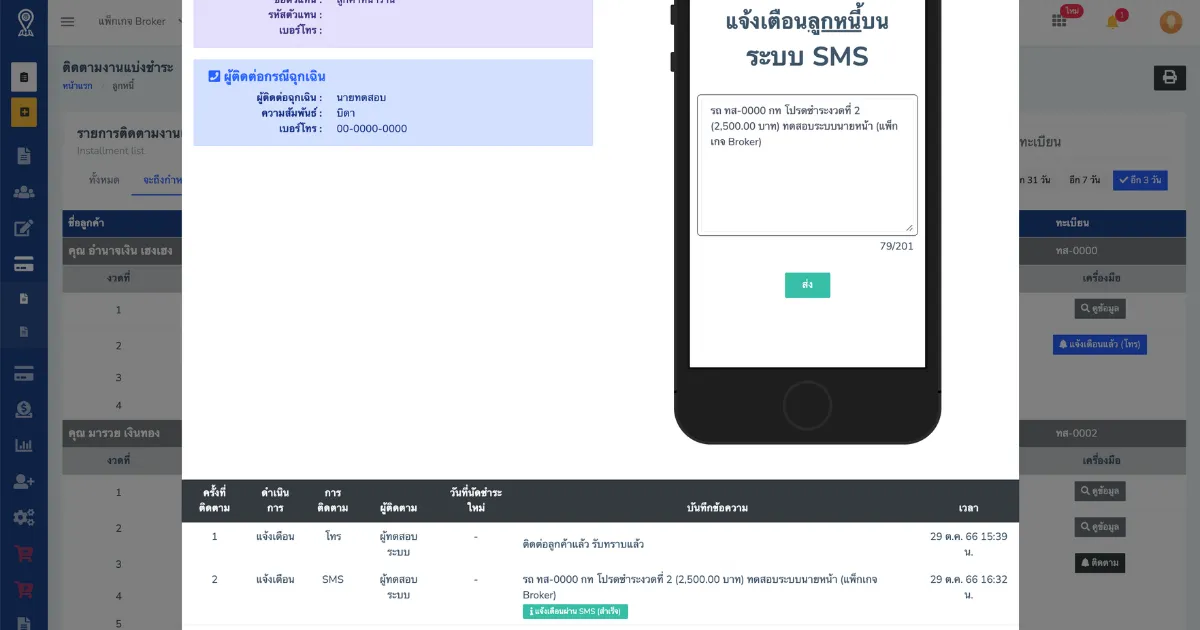1200x630 pixels.
Task: Open the edit/compose icon in the sidebar
Action: (22, 227)
